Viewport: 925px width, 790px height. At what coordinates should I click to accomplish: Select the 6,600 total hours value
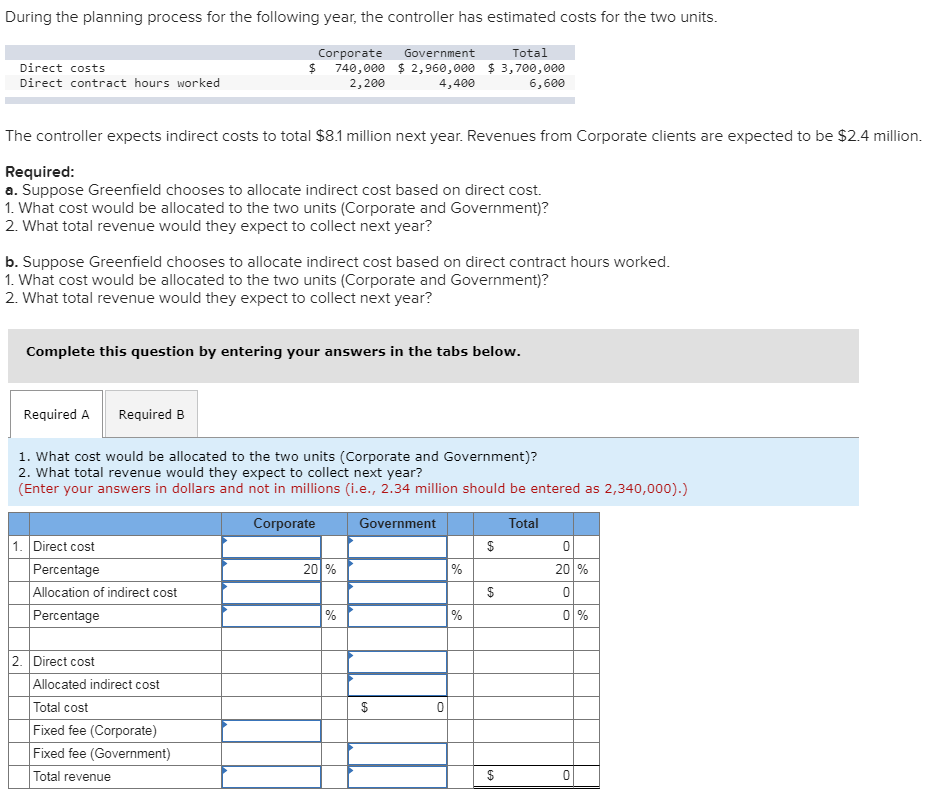coord(547,84)
